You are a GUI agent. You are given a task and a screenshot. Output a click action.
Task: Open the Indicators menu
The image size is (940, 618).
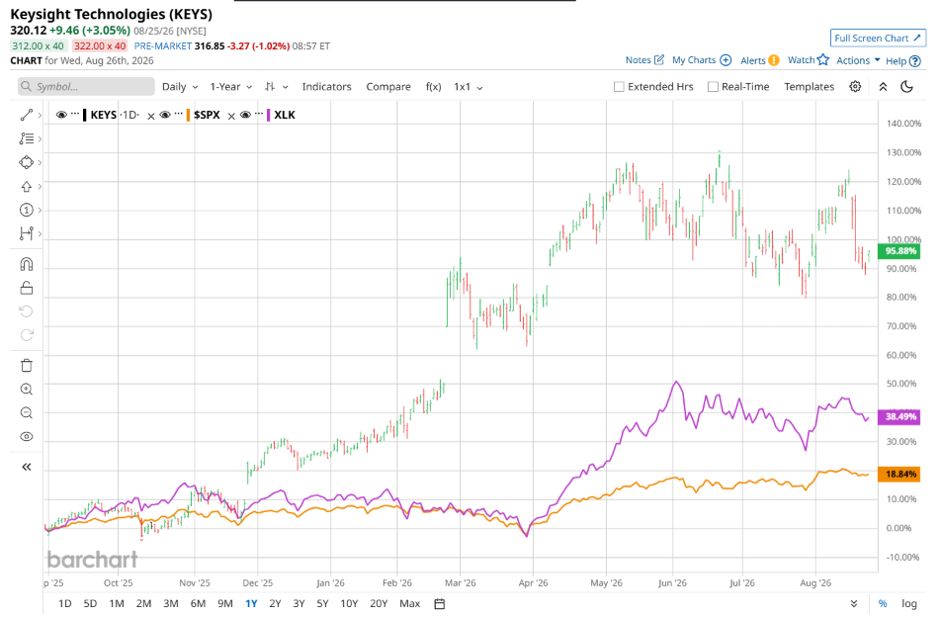pyautogui.click(x=327, y=87)
